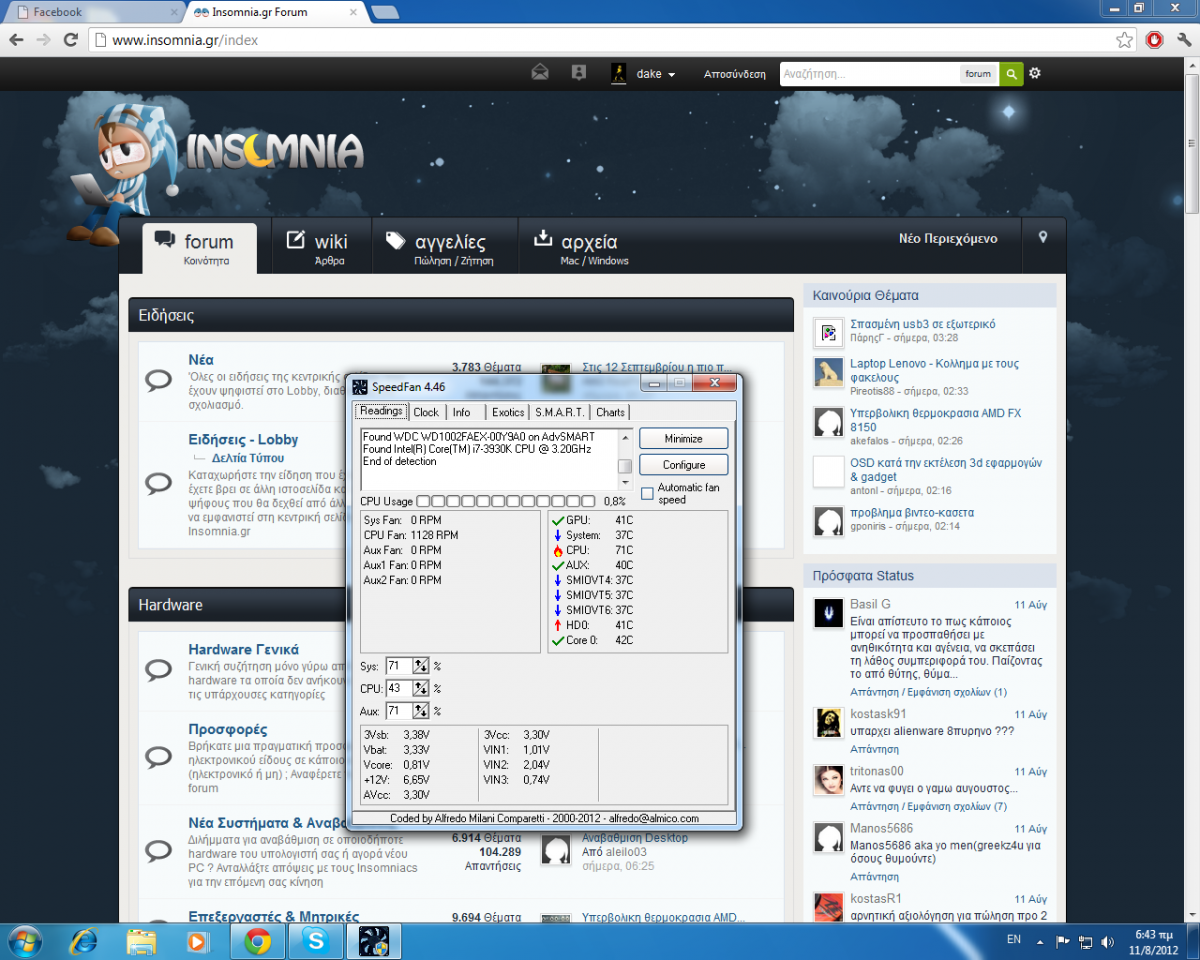The image size is (1200, 960).
Task: Click Sys fan speed percentage stepper arrows
Action: [421, 666]
